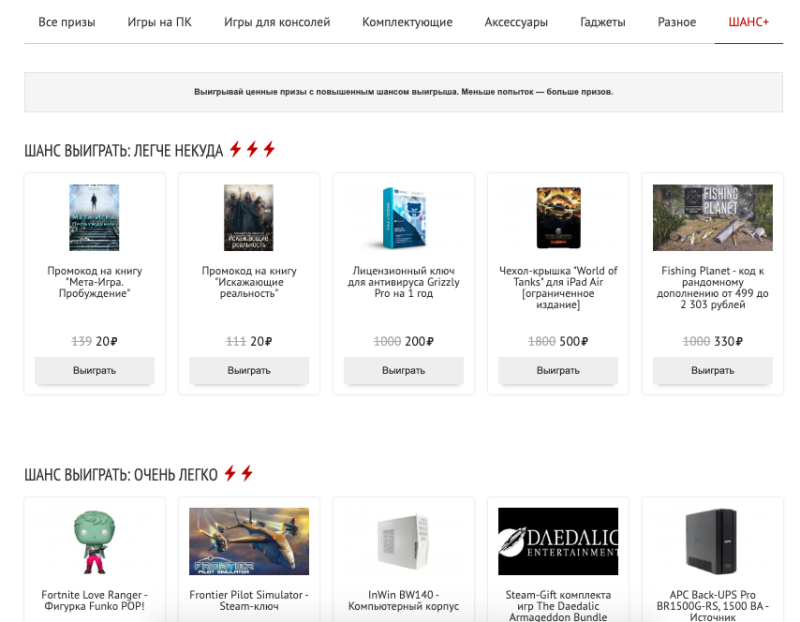This screenshot has width=800, height=622.
Task: Open the Fortnite Love Ranger Funko figure image
Action: (x=94, y=542)
